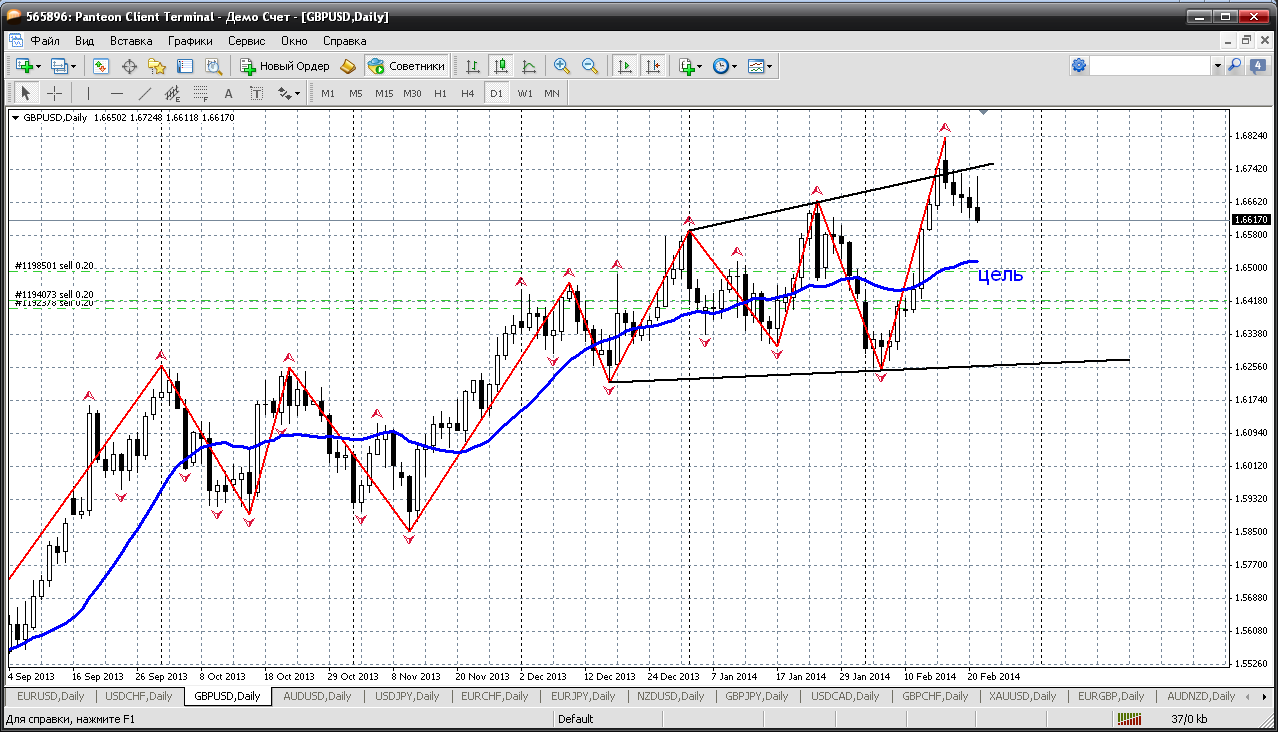Click the blue gear icon beside search
The image size is (1278, 732).
click(x=1079, y=65)
